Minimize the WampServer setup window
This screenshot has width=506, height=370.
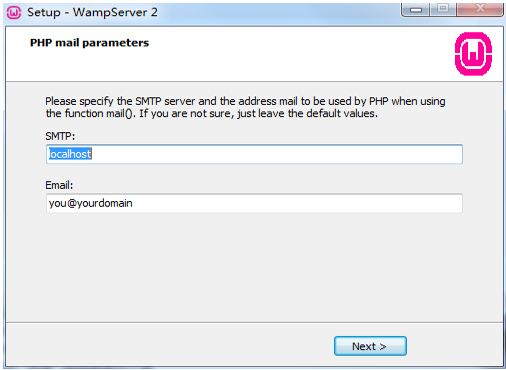(416, 10)
